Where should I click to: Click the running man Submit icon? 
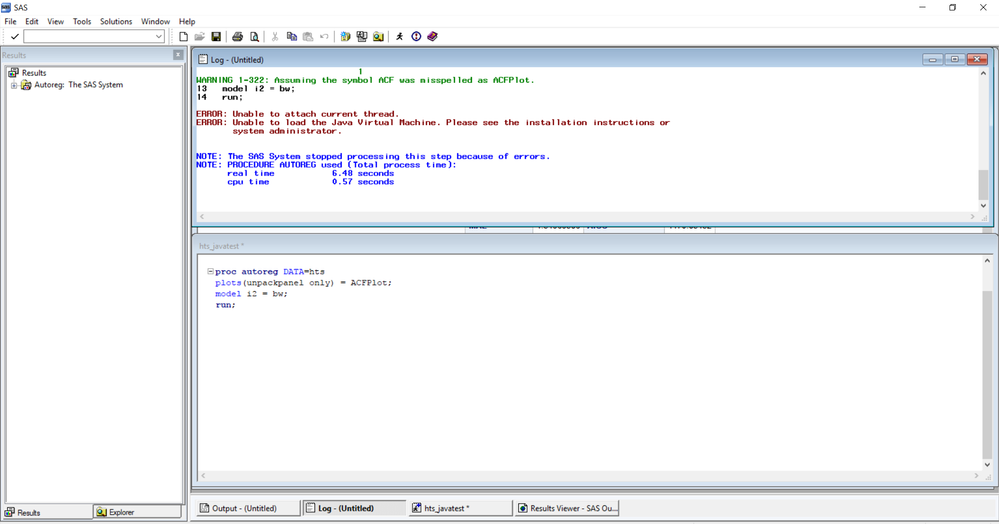click(x=400, y=37)
